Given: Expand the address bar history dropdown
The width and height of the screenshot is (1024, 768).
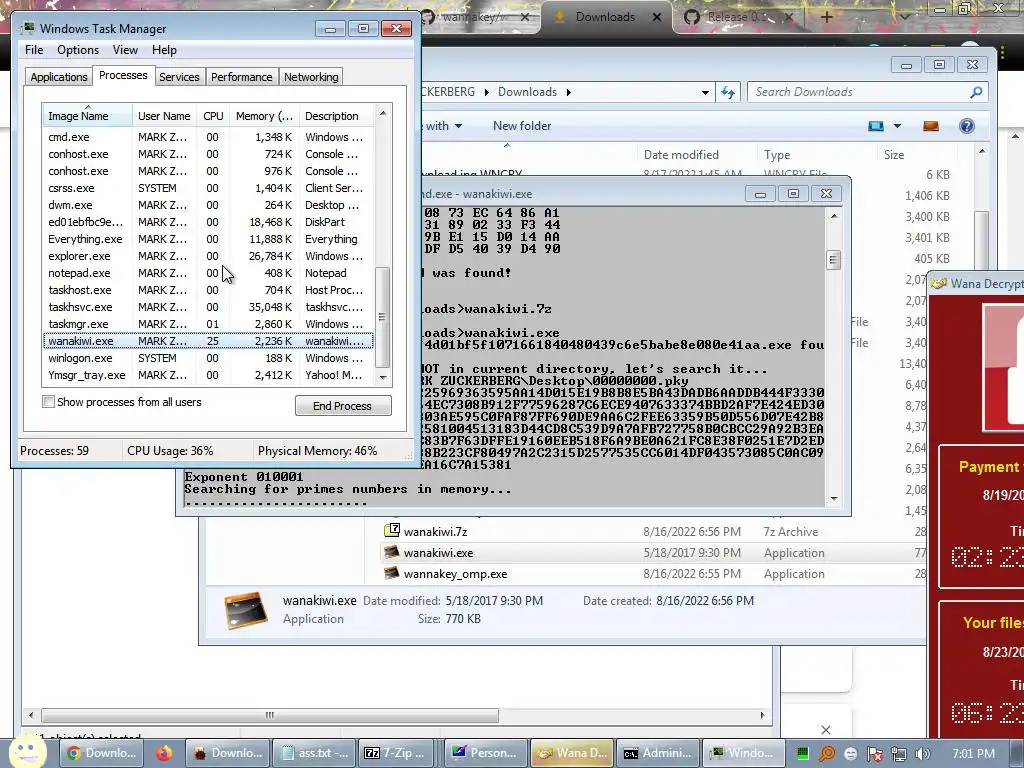Looking at the screenshot, I should (705, 93).
